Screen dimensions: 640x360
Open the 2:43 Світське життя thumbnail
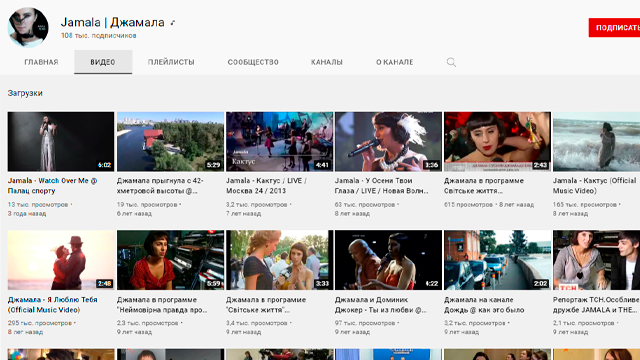[497, 142]
